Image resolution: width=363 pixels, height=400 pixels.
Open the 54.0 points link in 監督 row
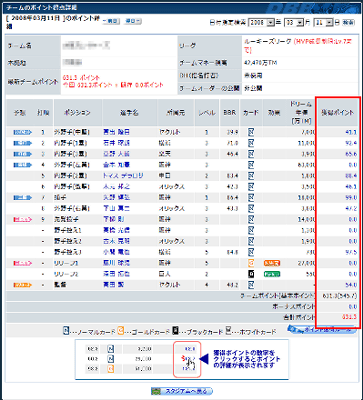[351, 285]
